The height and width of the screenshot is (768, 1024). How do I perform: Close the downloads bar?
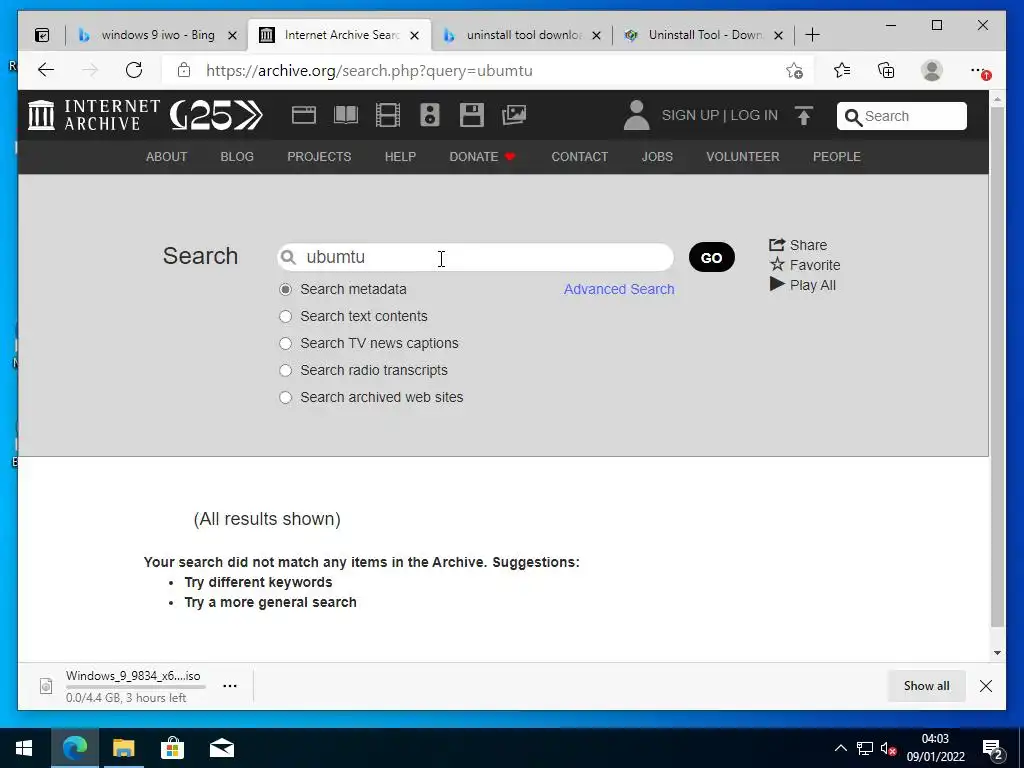click(986, 686)
